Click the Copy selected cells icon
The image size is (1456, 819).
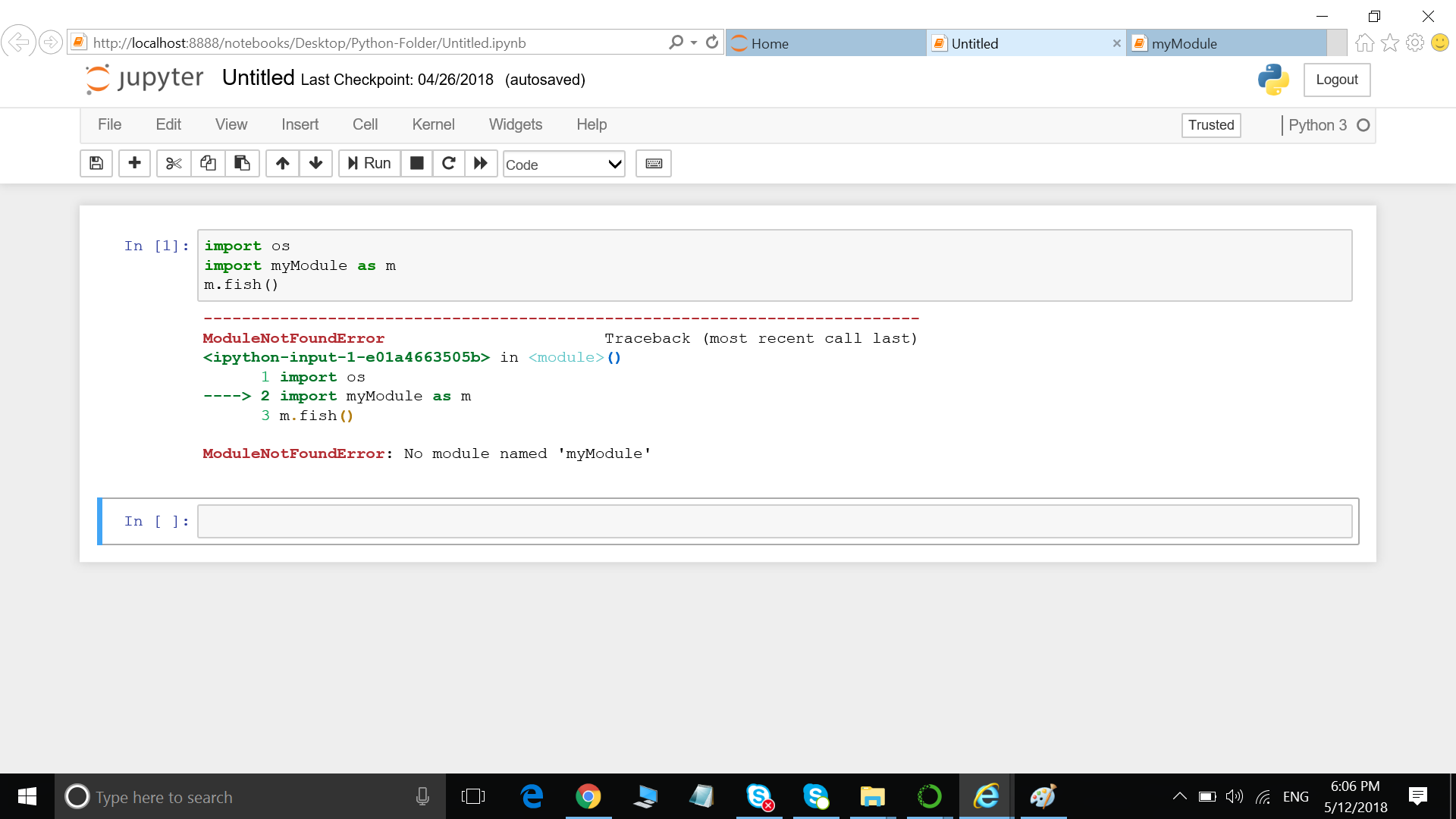[x=207, y=164]
